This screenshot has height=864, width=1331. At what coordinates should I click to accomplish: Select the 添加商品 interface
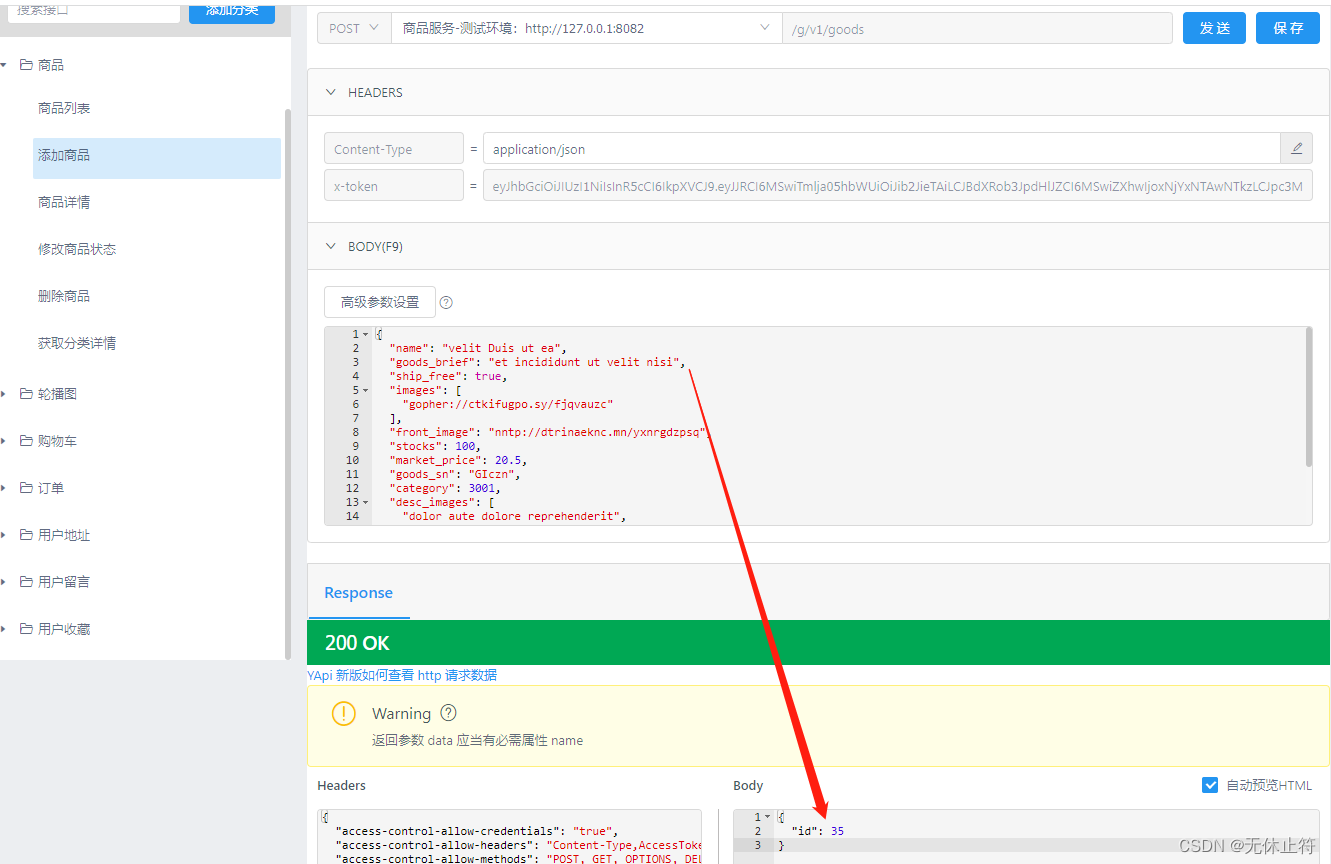pyautogui.click(x=157, y=158)
